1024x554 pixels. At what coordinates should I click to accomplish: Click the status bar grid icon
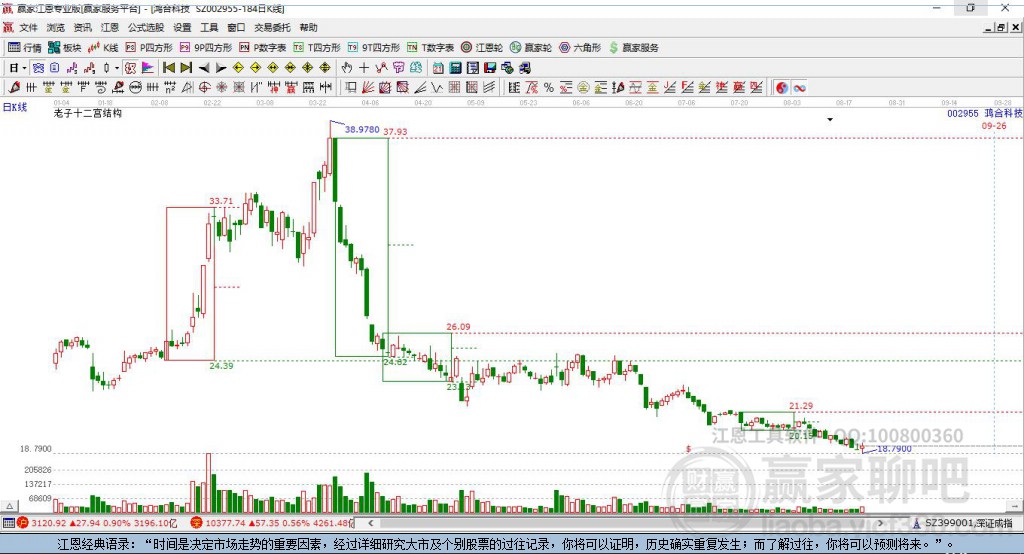(x=8, y=523)
